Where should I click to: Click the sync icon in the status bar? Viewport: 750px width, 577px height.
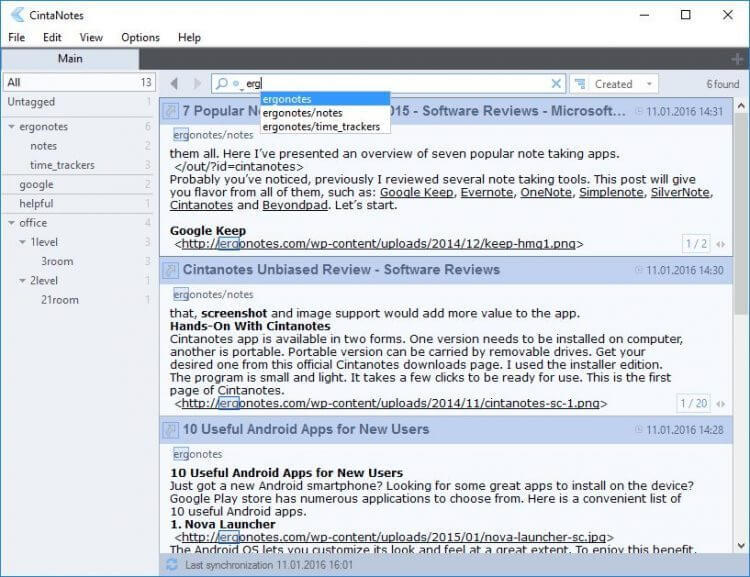[x=172, y=565]
